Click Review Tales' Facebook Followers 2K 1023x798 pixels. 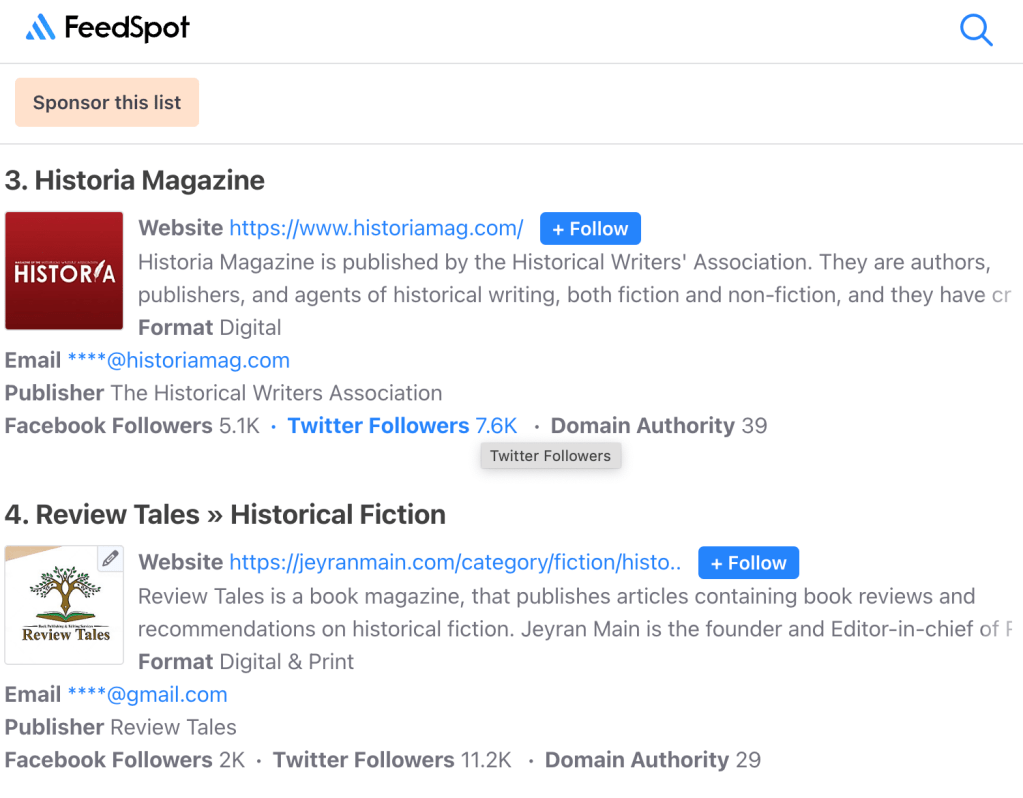(124, 760)
